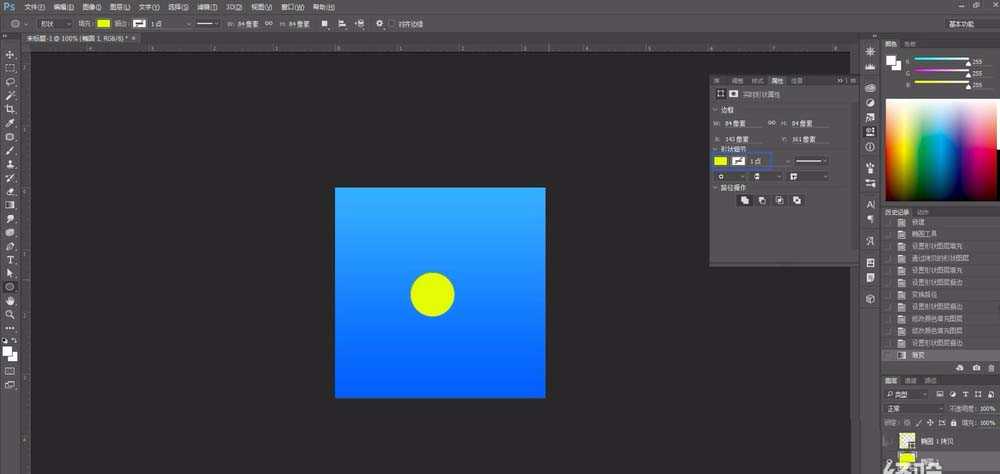Choose the Hand tool
The image size is (1000, 474).
click(x=10, y=300)
